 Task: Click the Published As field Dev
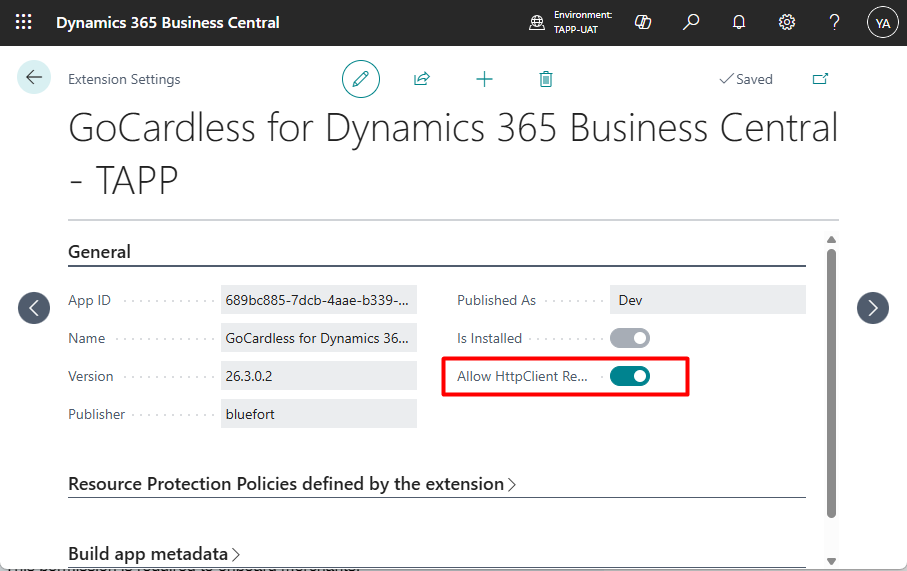(x=707, y=300)
